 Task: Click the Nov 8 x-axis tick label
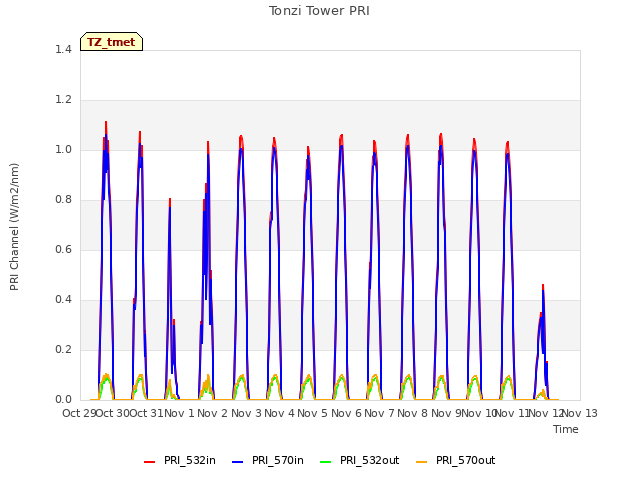[413, 413]
